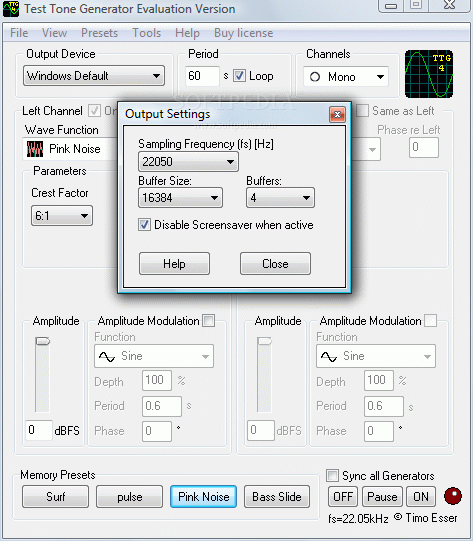The height and width of the screenshot is (541, 473).
Task: Open the Buy license menu
Action: tap(244, 33)
